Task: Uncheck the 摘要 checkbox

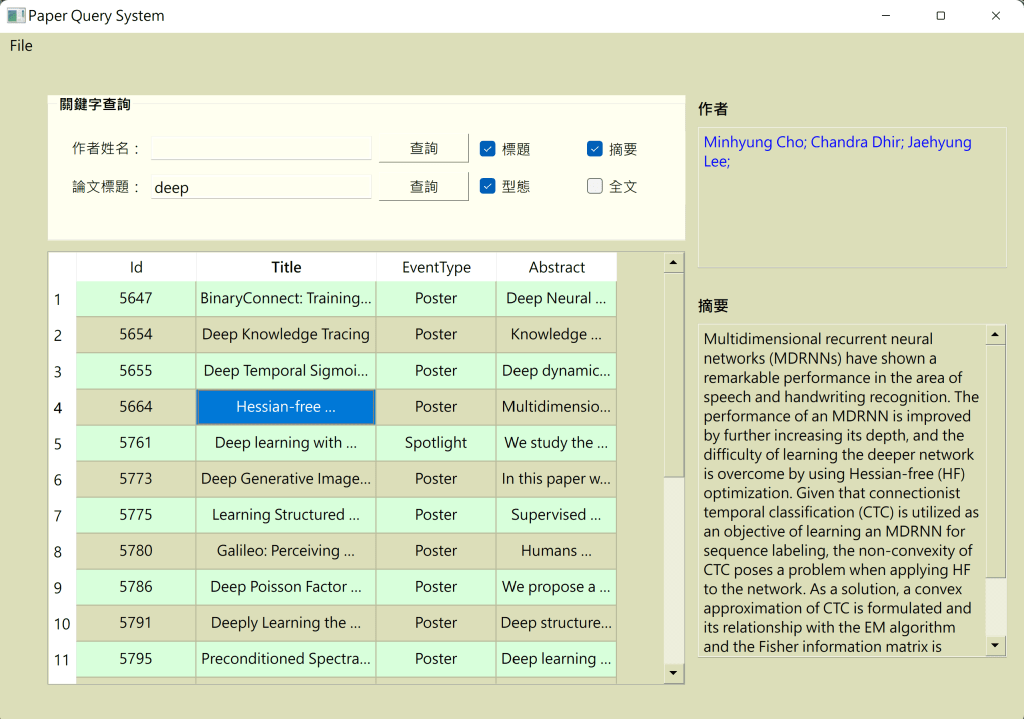Action: click(x=595, y=149)
